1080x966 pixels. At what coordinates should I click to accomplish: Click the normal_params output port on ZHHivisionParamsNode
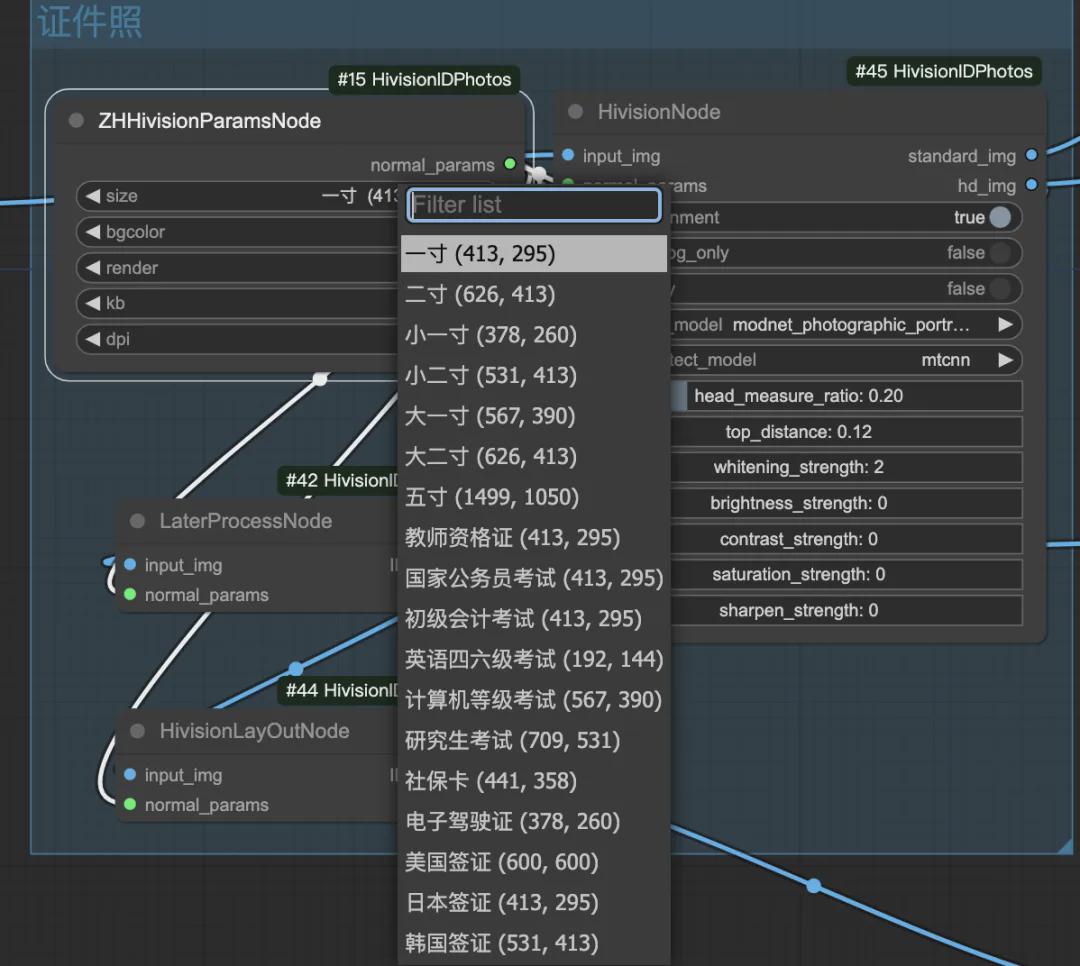(x=510, y=164)
